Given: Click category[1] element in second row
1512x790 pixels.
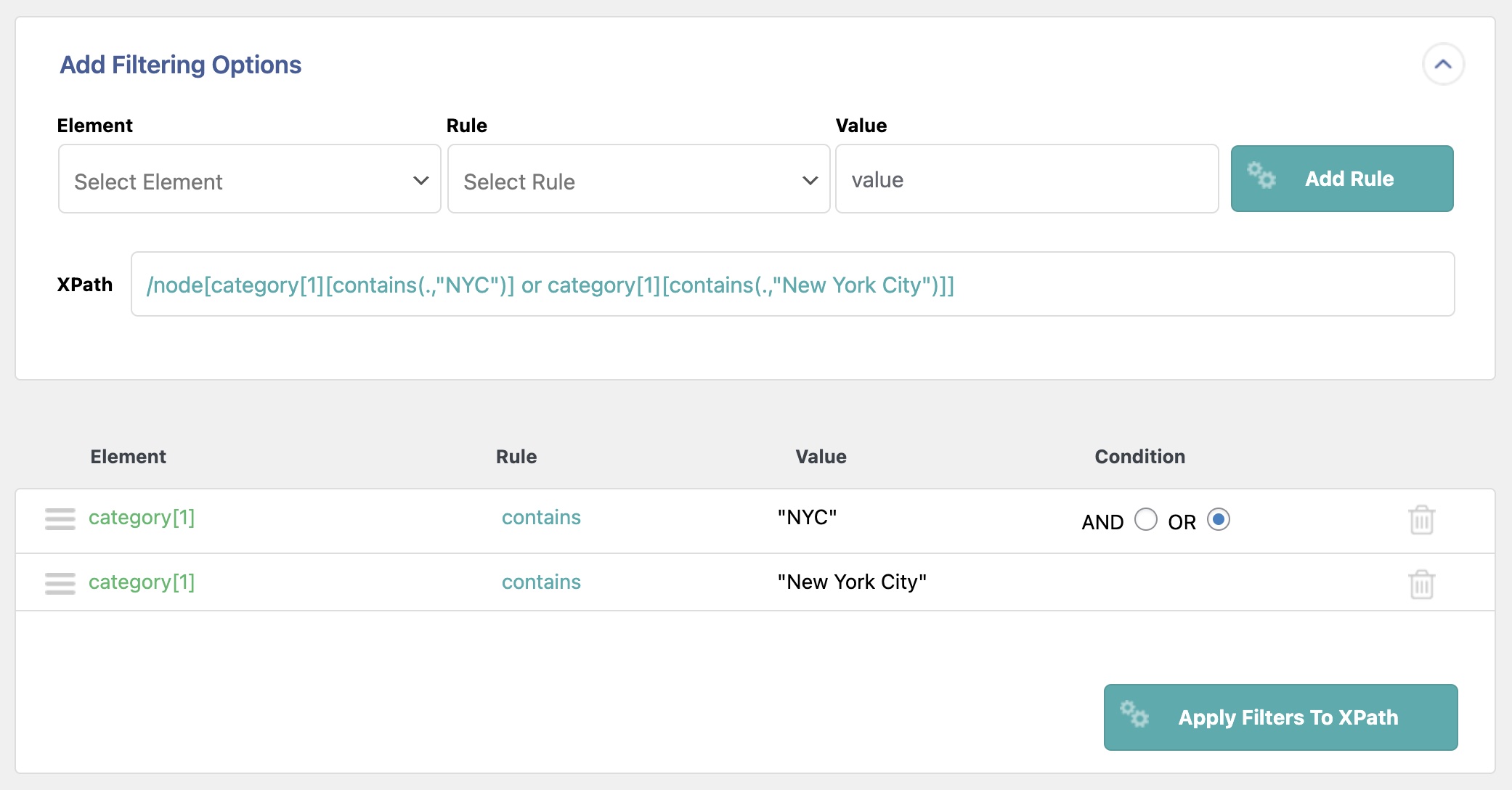Looking at the screenshot, I should pos(142,582).
